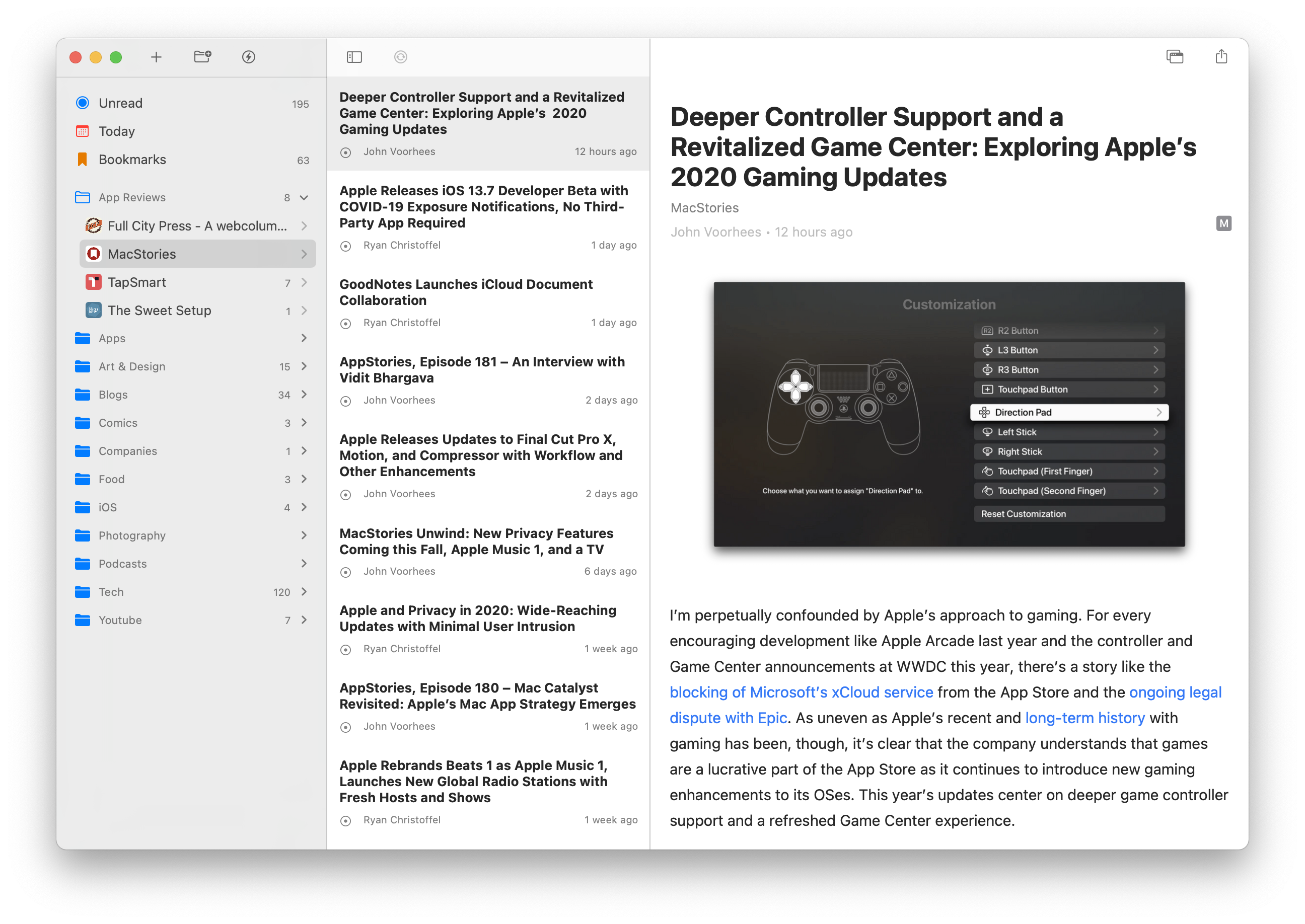The image size is (1305, 924).
Task: Click the Full City Press feed icon
Action: point(93,226)
